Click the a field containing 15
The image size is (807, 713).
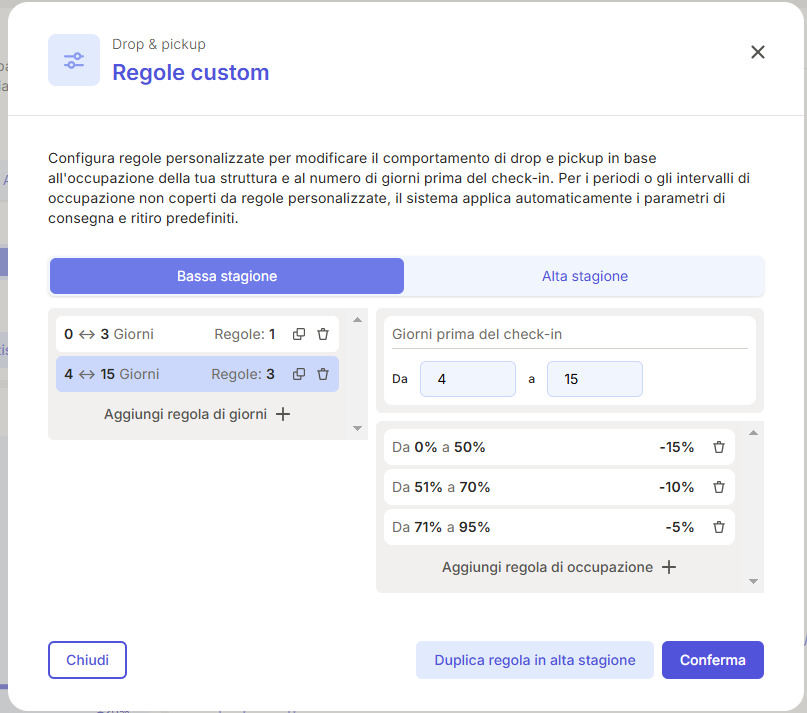coord(594,379)
